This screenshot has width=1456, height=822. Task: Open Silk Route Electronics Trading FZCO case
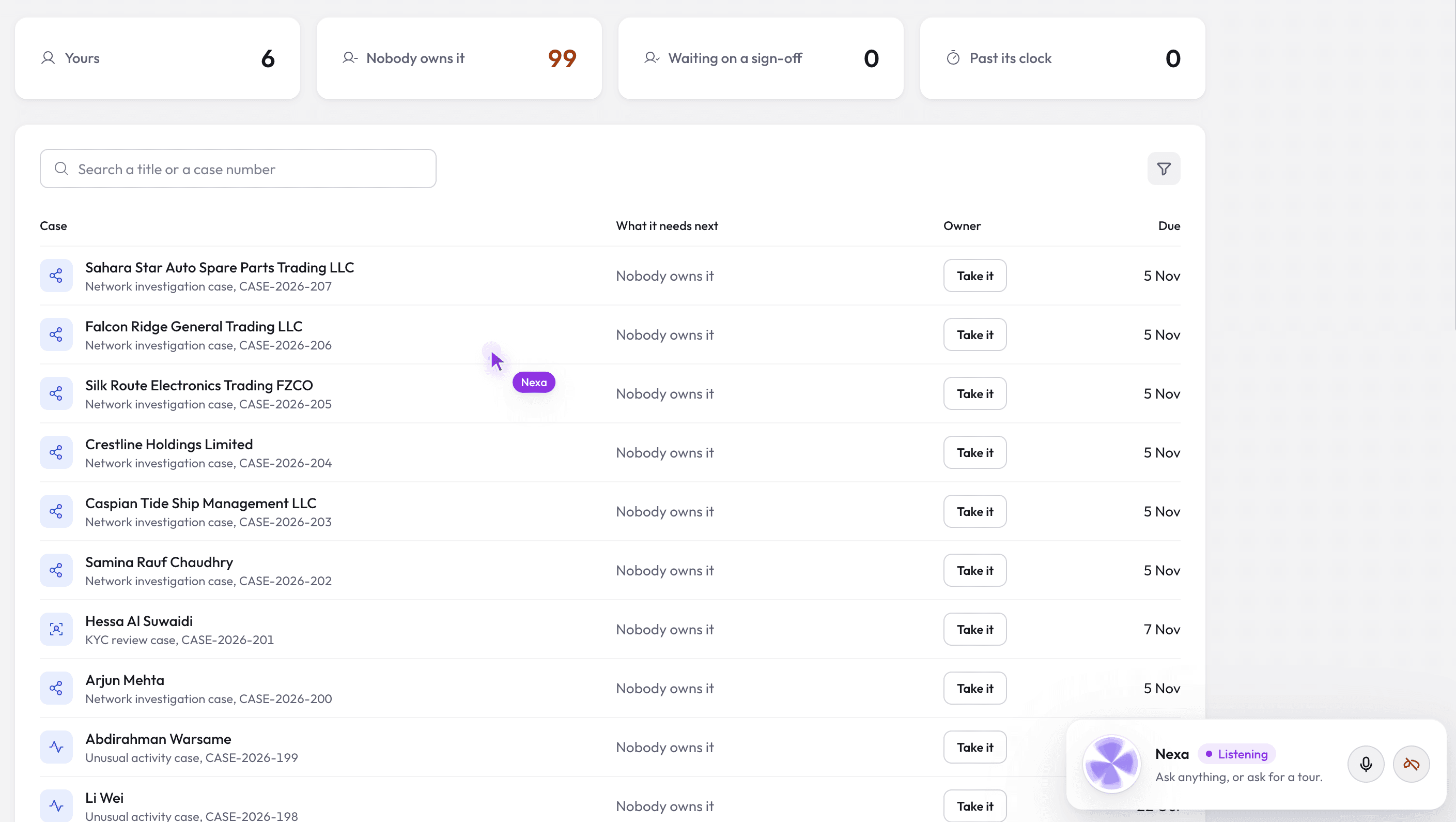(199, 385)
